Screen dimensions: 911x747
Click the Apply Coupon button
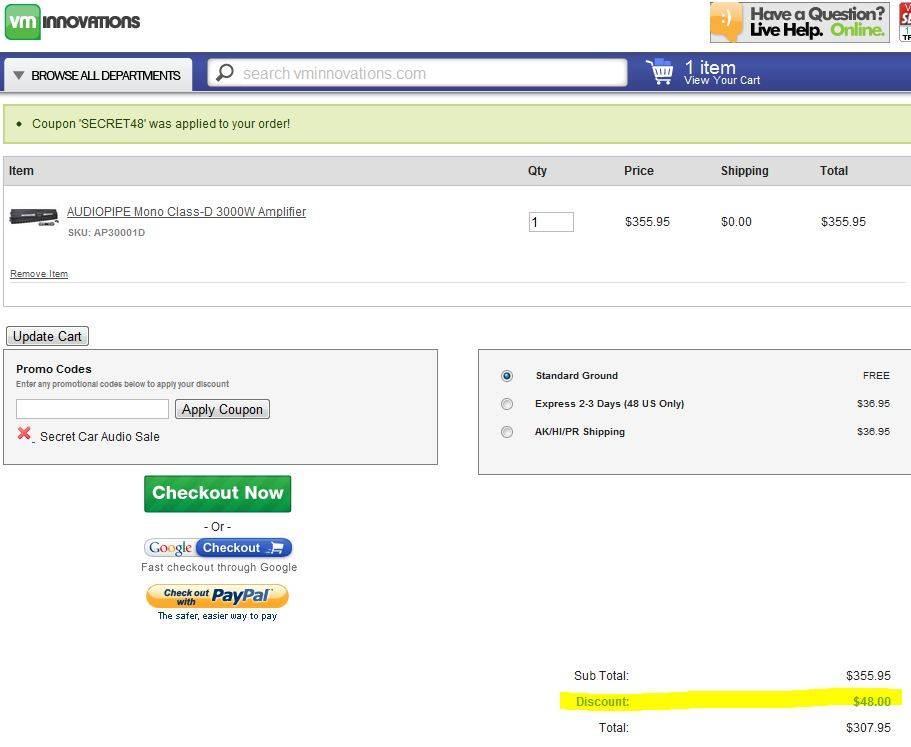[x=222, y=409]
